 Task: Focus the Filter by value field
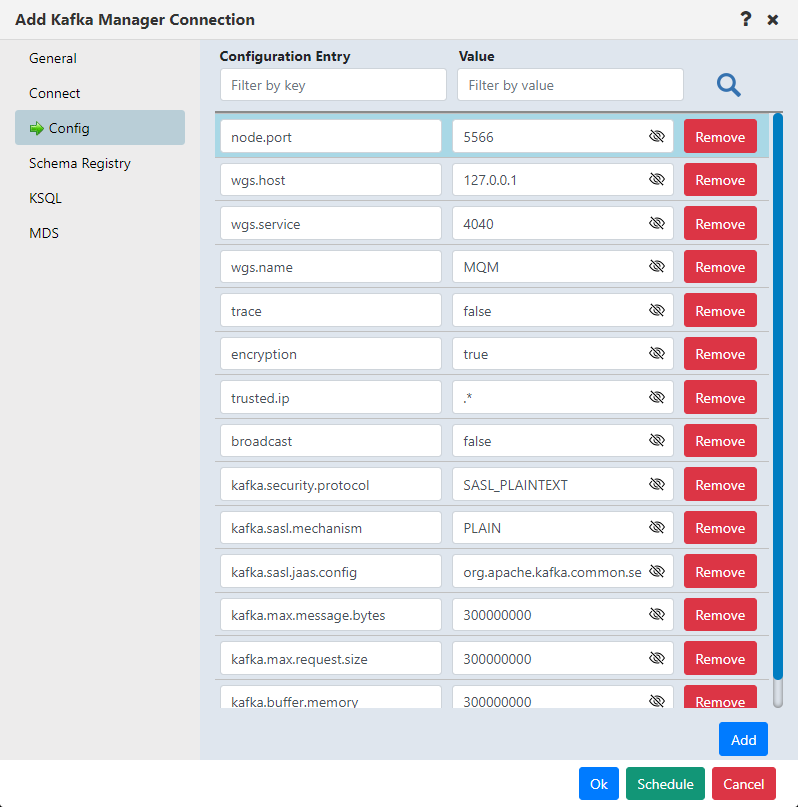click(x=570, y=85)
